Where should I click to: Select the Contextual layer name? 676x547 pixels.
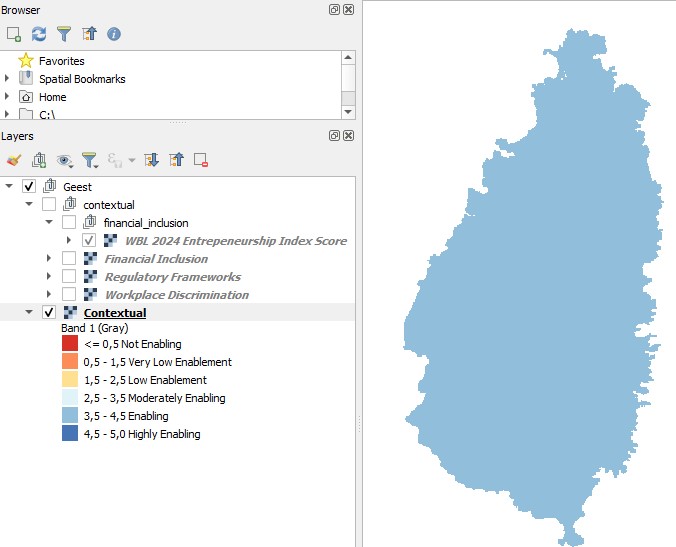click(115, 313)
